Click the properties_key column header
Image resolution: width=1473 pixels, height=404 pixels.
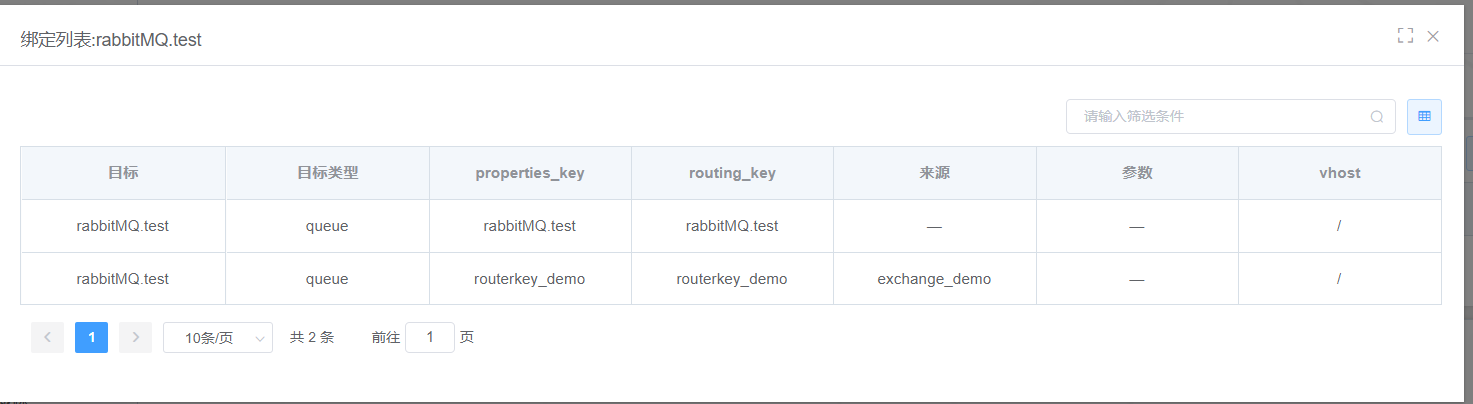coord(530,173)
